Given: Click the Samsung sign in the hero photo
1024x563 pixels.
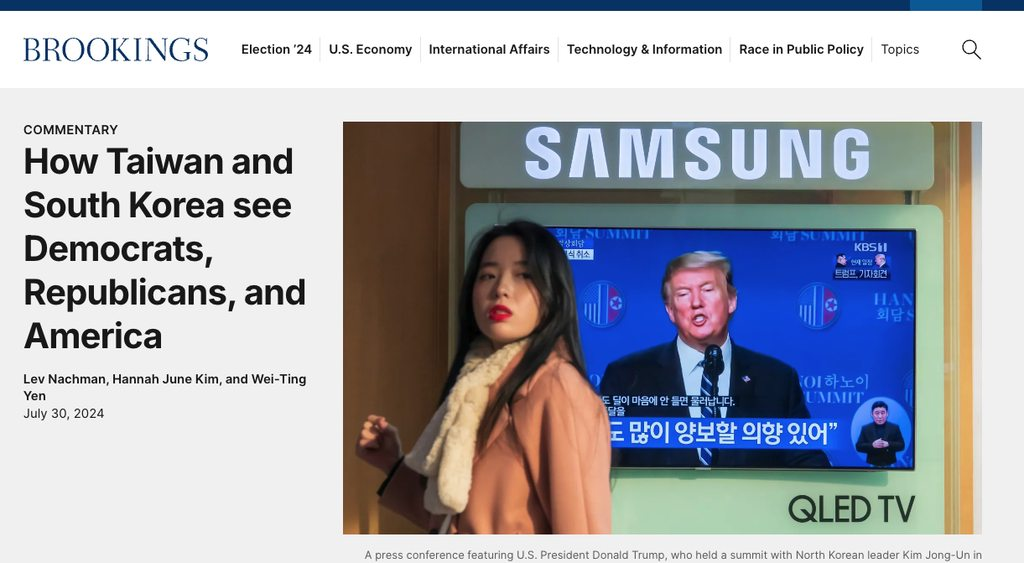Looking at the screenshot, I should click(697, 154).
